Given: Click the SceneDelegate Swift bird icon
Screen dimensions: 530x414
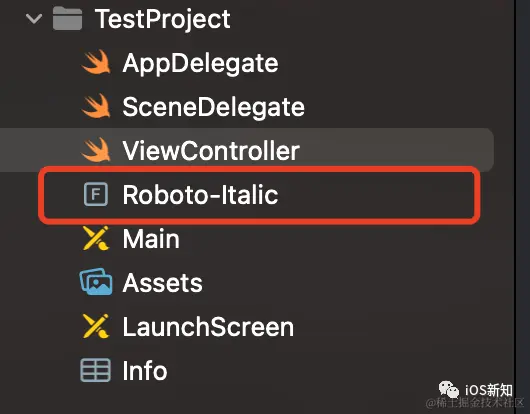Looking at the screenshot, I should pos(96,106).
